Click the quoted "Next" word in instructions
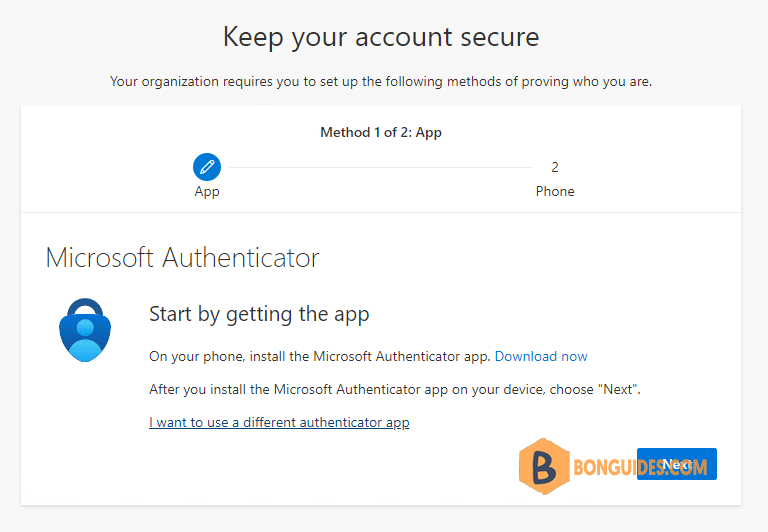The height and width of the screenshot is (532, 768). (x=617, y=389)
